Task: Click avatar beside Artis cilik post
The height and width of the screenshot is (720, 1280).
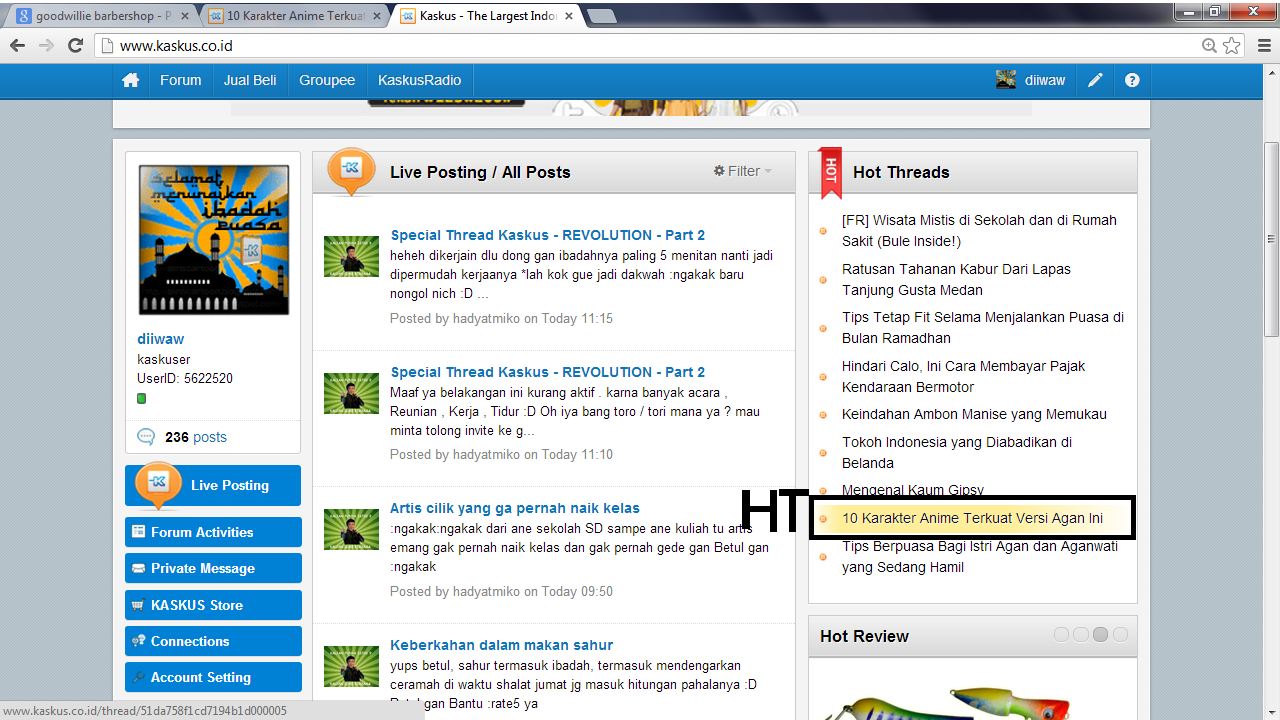Action: pyautogui.click(x=351, y=529)
